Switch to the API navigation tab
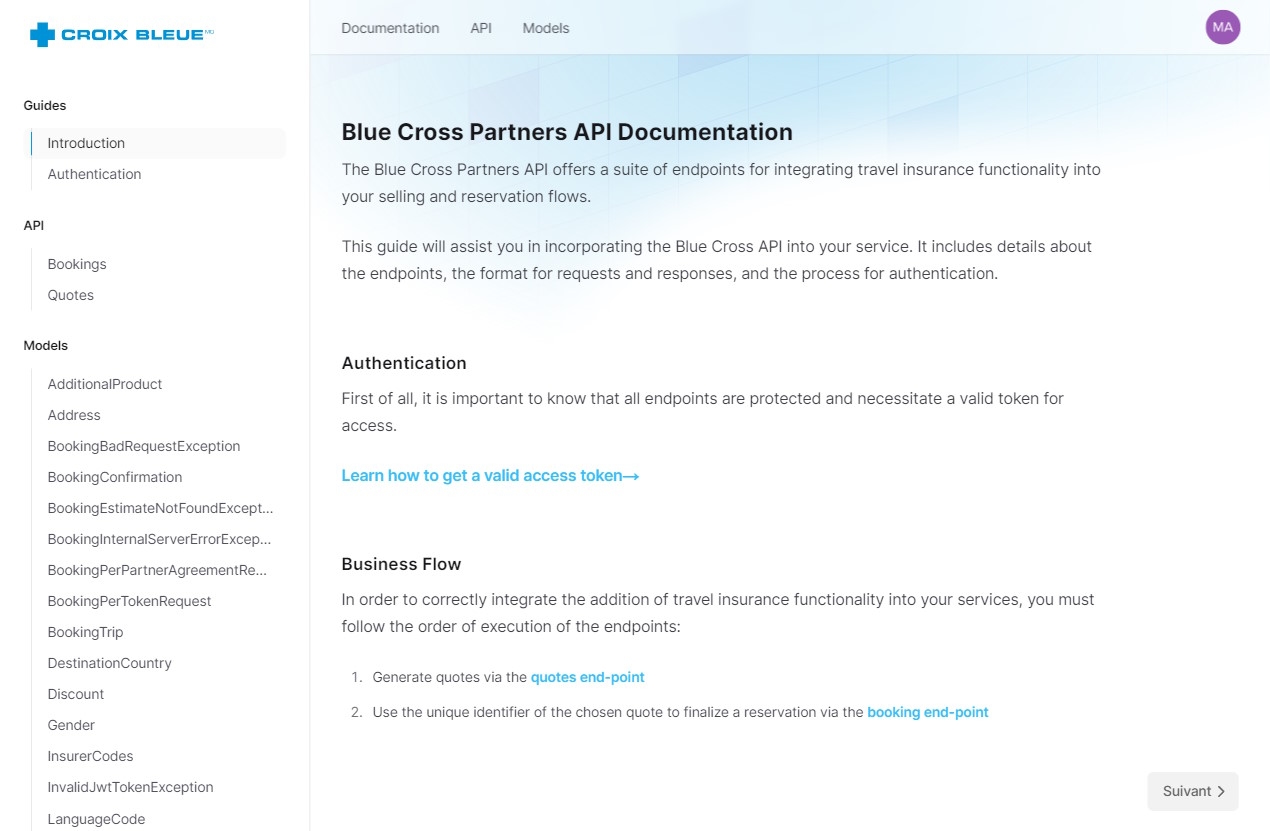The height and width of the screenshot is (831, 1270). [x=481, y=28]
